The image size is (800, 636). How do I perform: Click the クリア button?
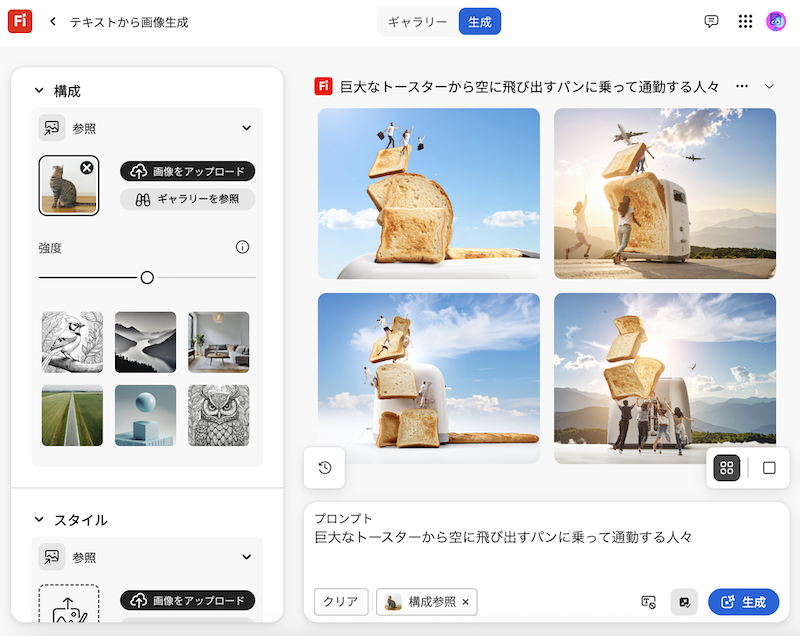point(341,602)
